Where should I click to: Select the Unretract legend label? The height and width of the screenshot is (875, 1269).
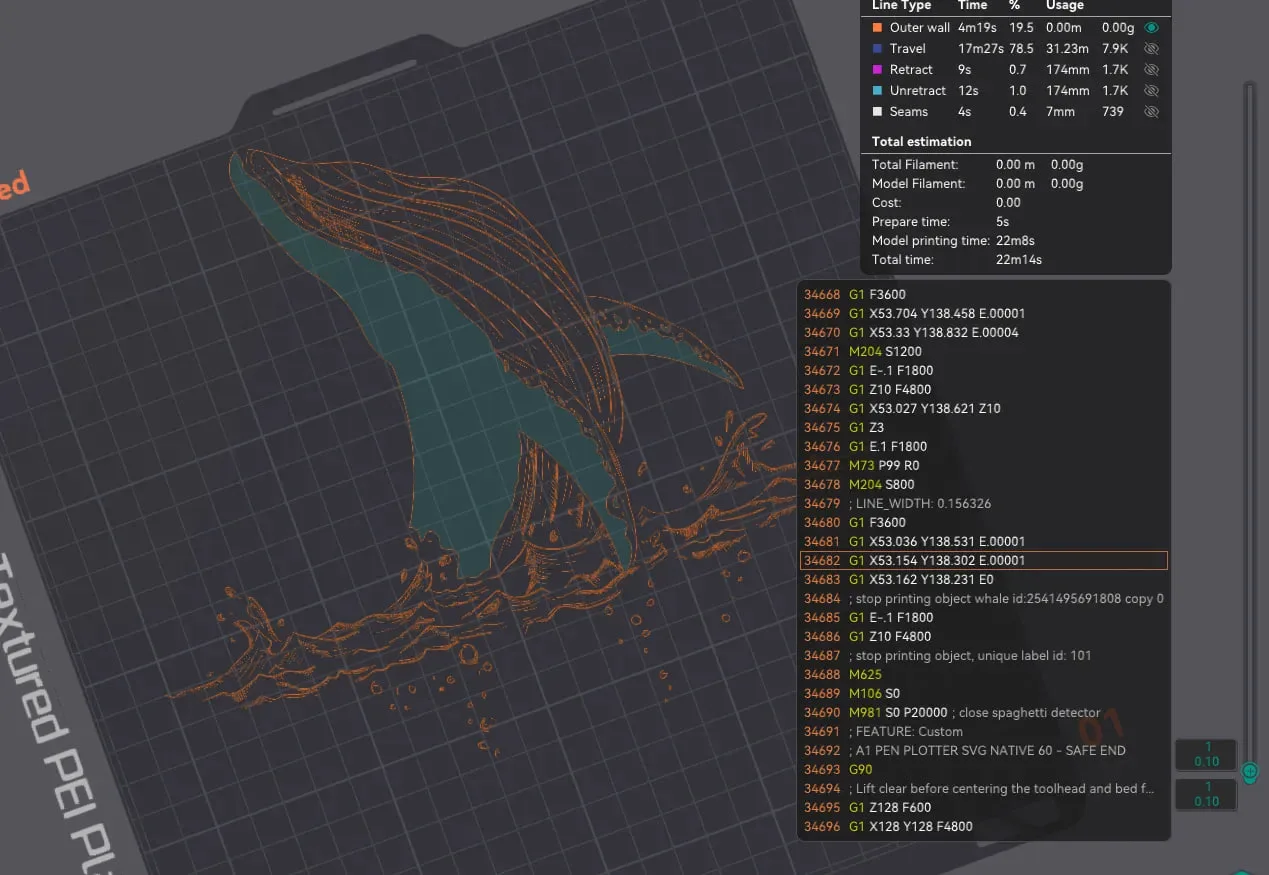pyautogui.click(x=918, y=91)
